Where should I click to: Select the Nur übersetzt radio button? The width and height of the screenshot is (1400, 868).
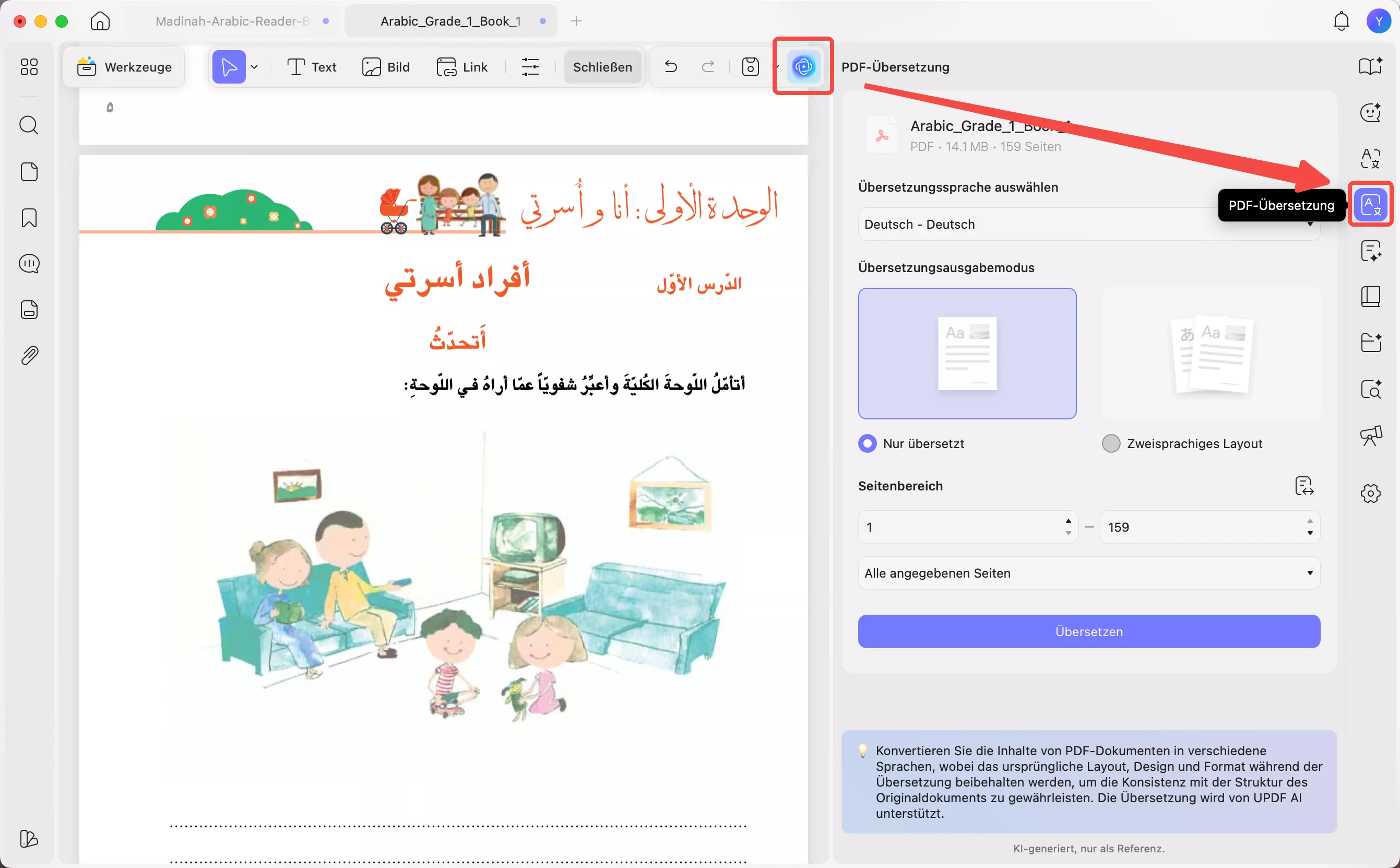coord(867,443)
